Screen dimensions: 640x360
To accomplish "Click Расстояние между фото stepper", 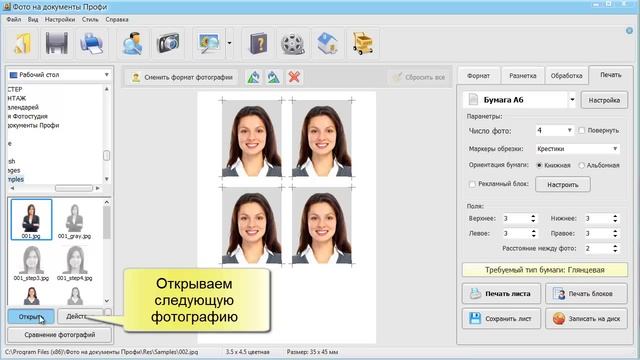I will [x=615, y=248].
